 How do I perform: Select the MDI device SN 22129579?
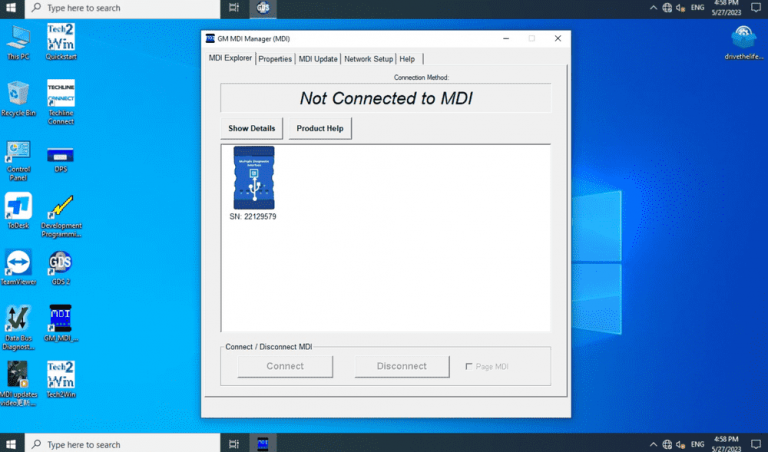click(253, 179)
